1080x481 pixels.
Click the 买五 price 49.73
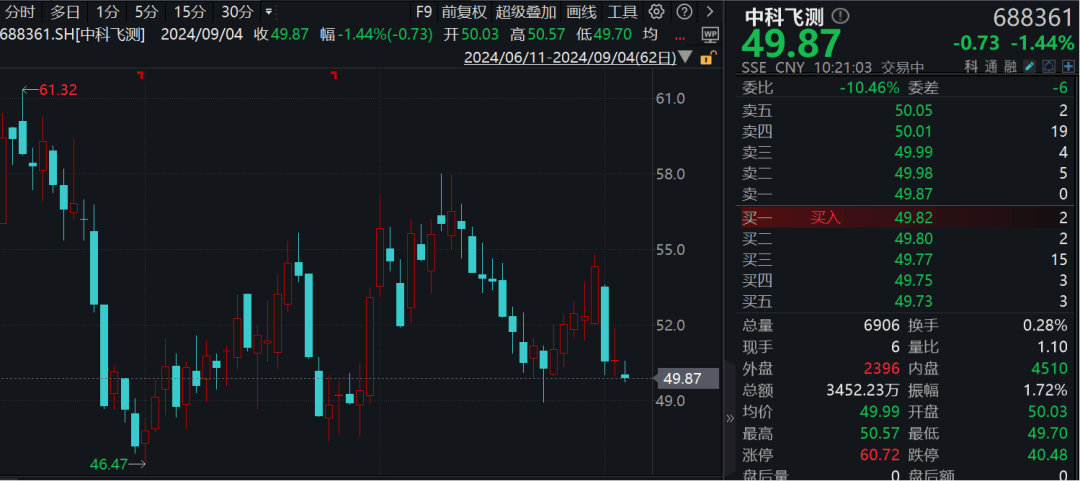click(914, 300)
